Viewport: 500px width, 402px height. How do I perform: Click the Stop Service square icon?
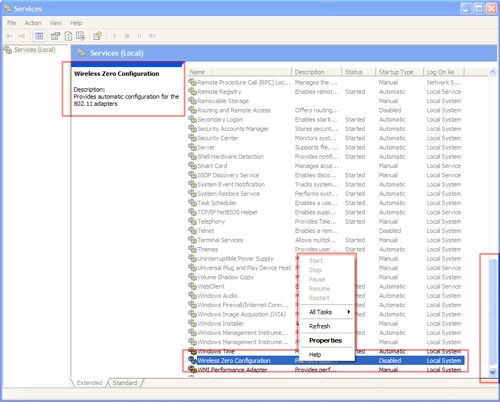point(127,36)
